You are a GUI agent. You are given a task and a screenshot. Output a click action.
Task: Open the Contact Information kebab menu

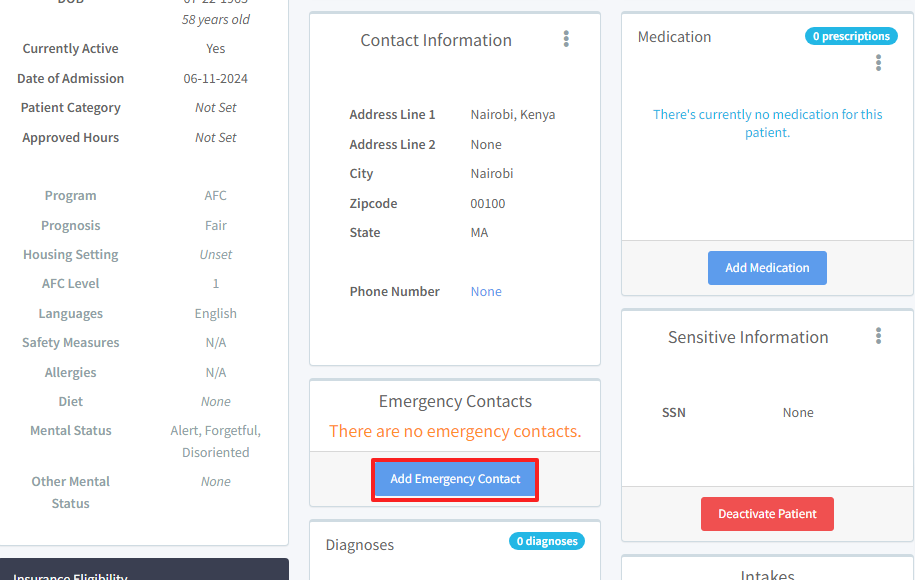[x=566, y=39]
